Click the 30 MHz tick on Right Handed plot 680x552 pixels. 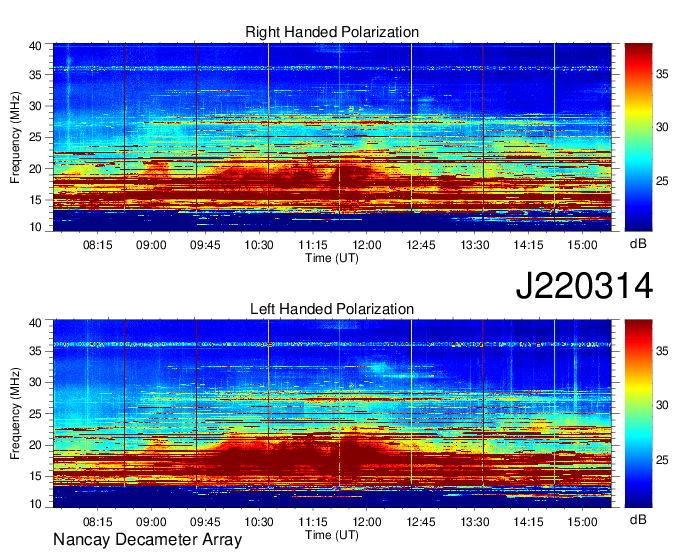[x=35, y=106]
